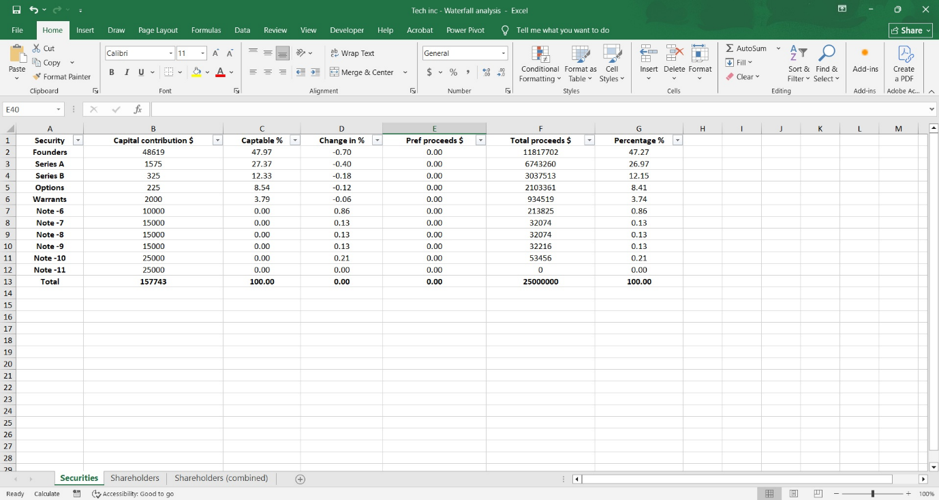Click the Decrease Indent icon
The width and height of the screenshot is (939, 500).
[300, 72]
